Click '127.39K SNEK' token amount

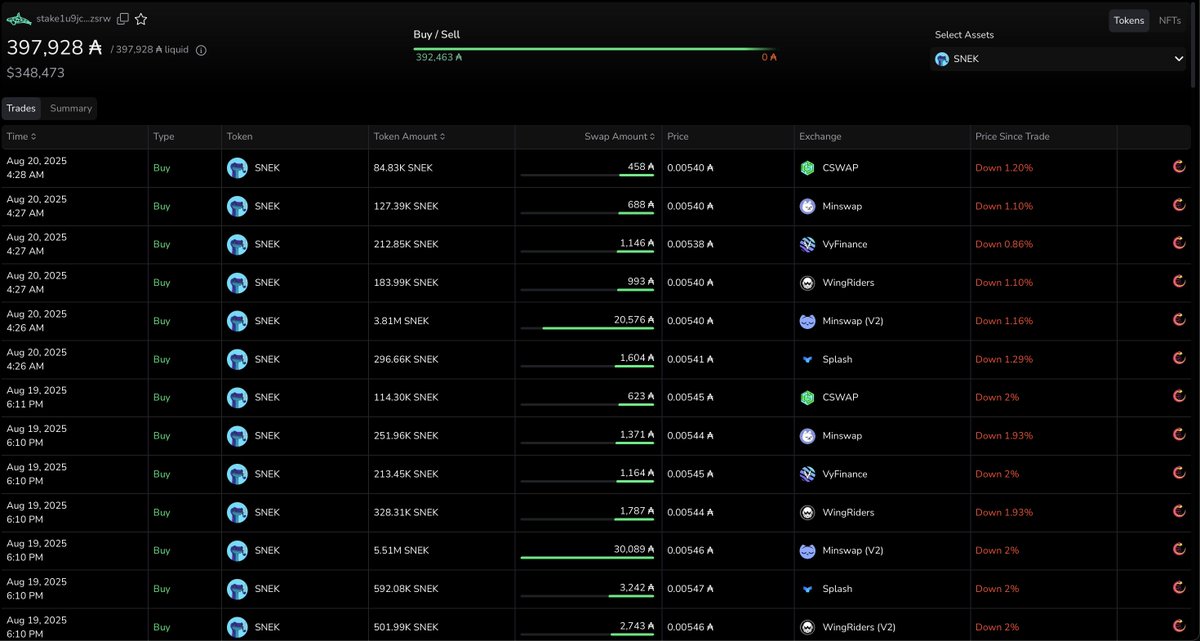pos(406,206)
